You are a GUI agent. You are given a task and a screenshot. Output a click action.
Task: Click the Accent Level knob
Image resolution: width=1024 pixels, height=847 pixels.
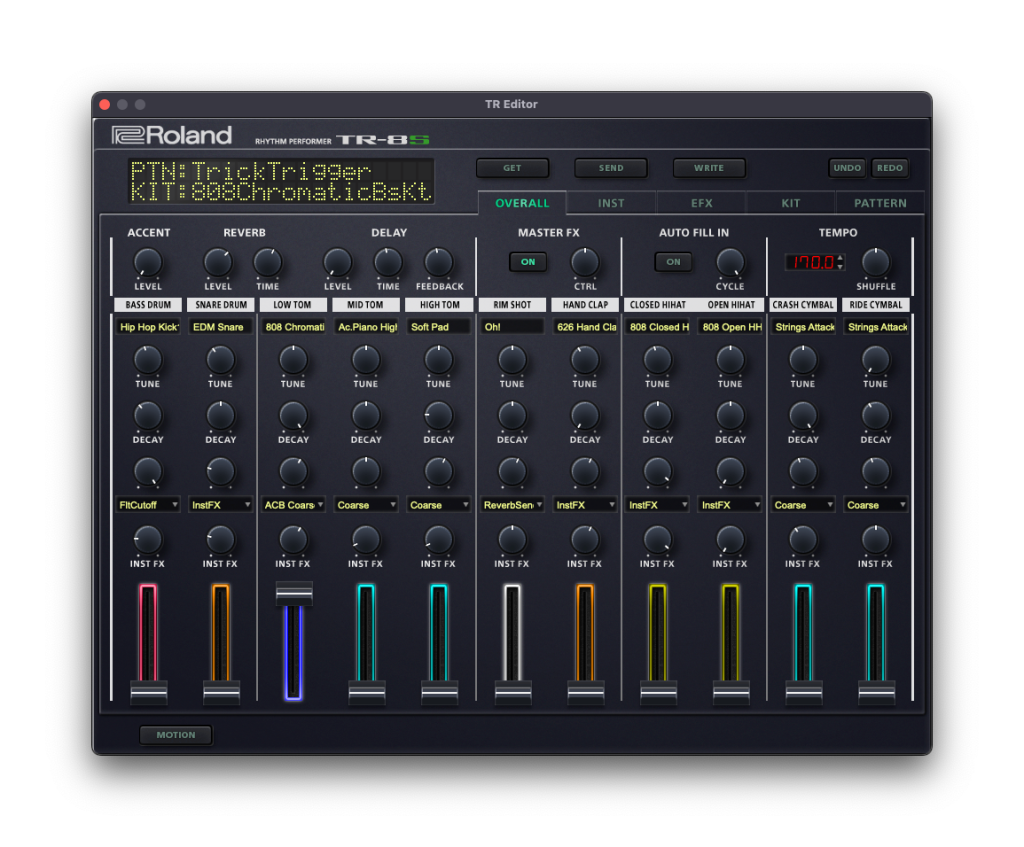[x=147, y=263]
